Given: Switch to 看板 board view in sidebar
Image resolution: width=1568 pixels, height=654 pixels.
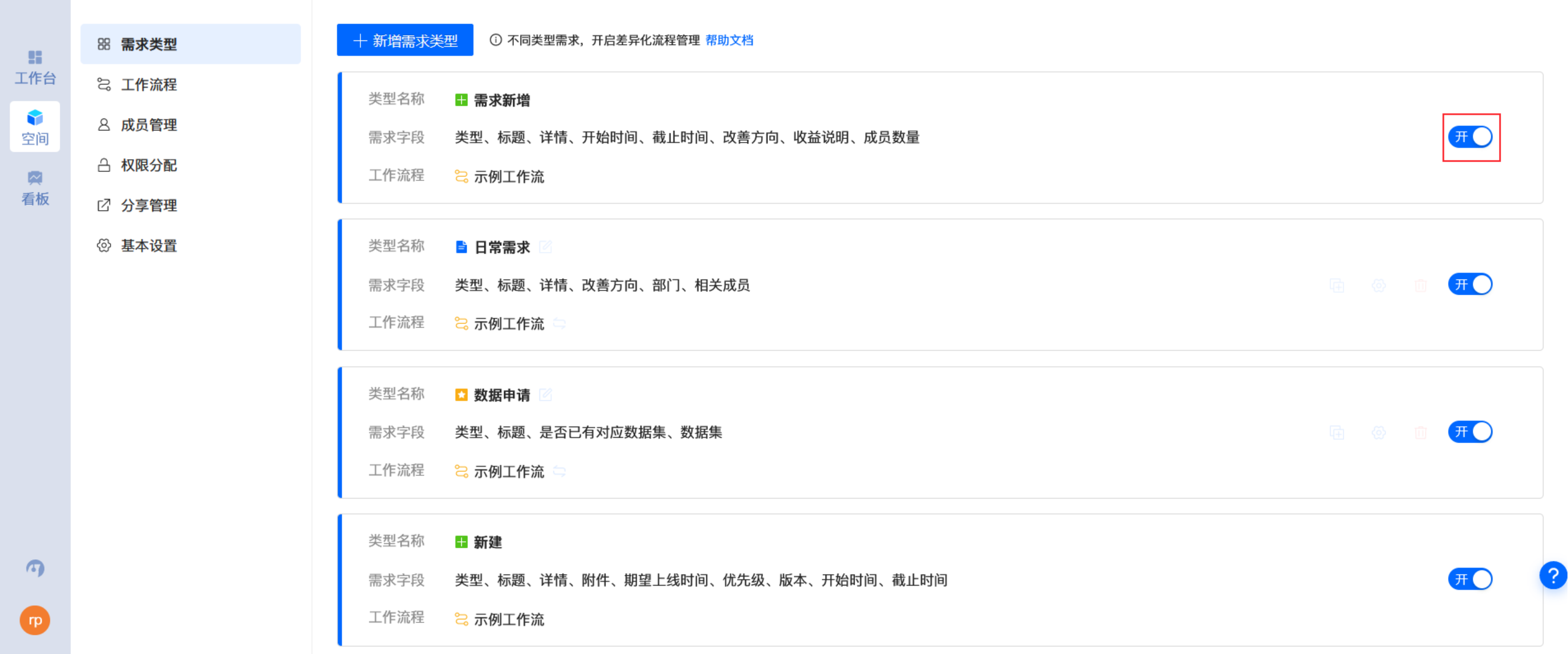Looking at the screenshot, I should click(x=35, y=186).
